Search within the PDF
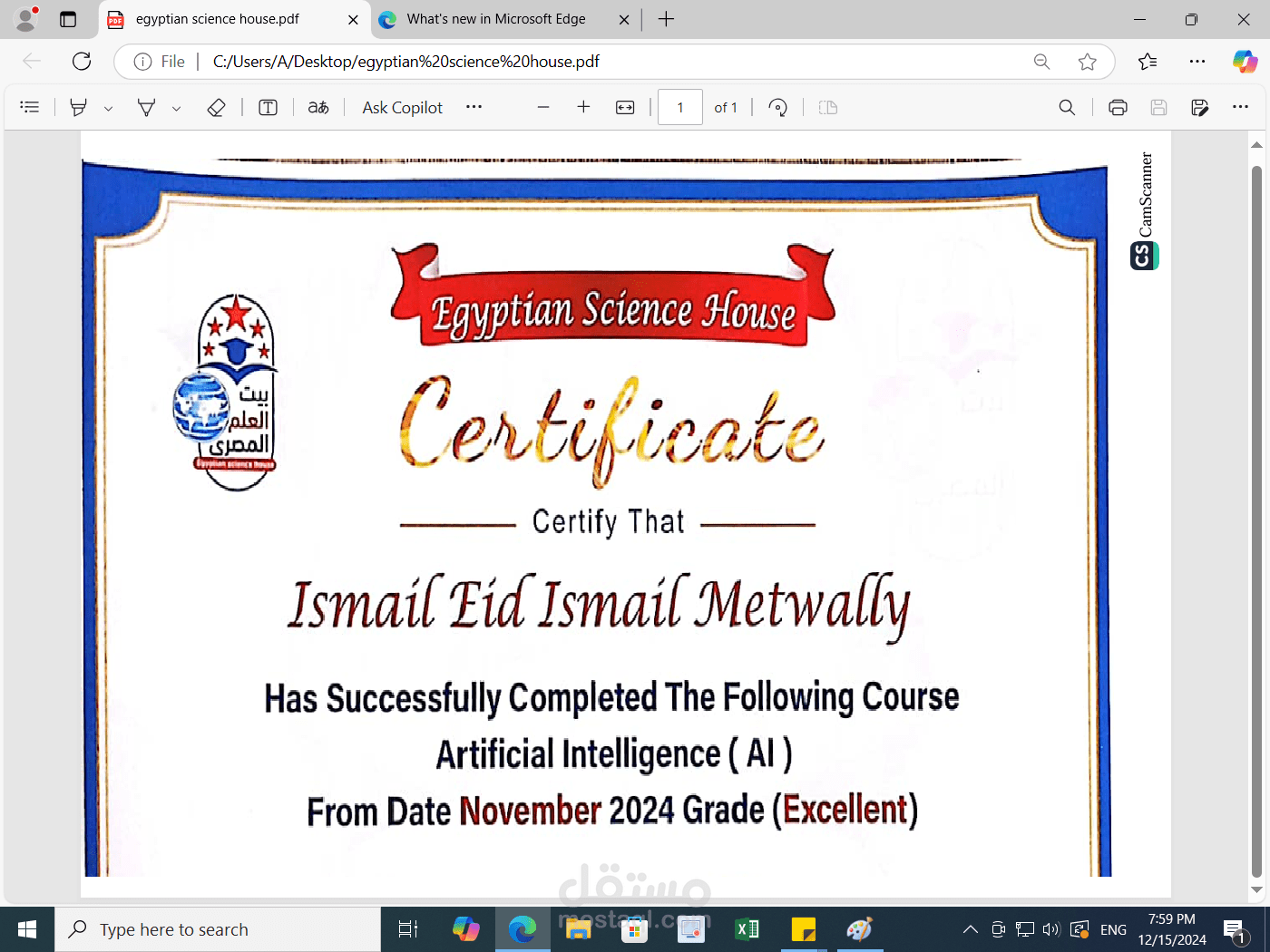Image resolution: width=1270 pixels, height=952 pixels. tap(1067, 107)
